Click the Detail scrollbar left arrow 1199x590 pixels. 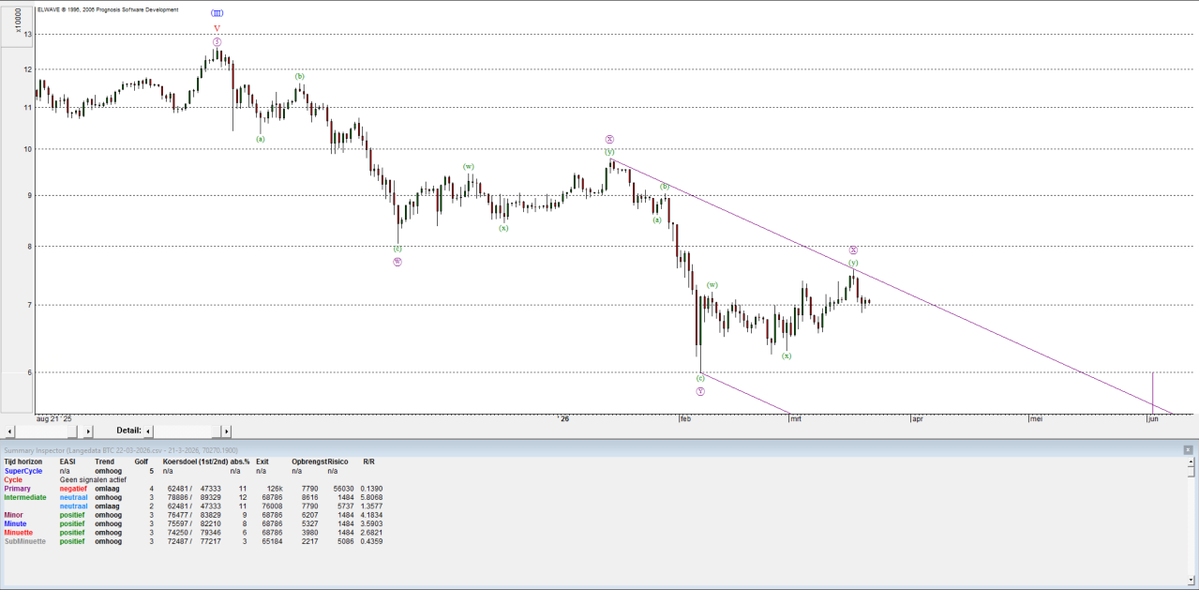click(x=148, y=431)
